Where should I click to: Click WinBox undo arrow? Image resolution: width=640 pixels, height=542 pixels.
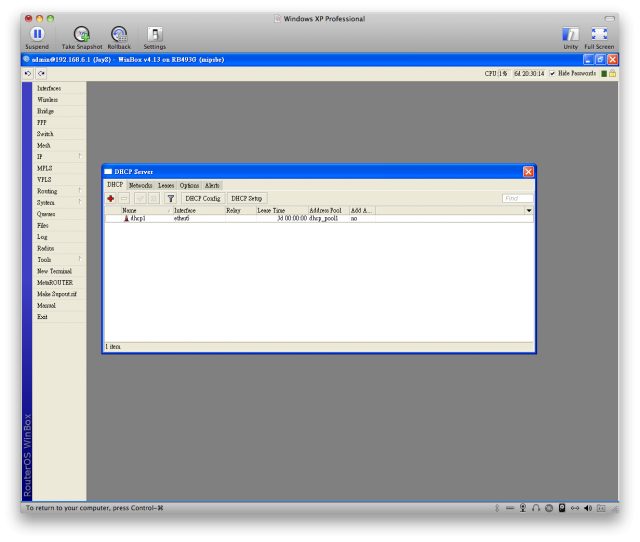coord(28,73)
